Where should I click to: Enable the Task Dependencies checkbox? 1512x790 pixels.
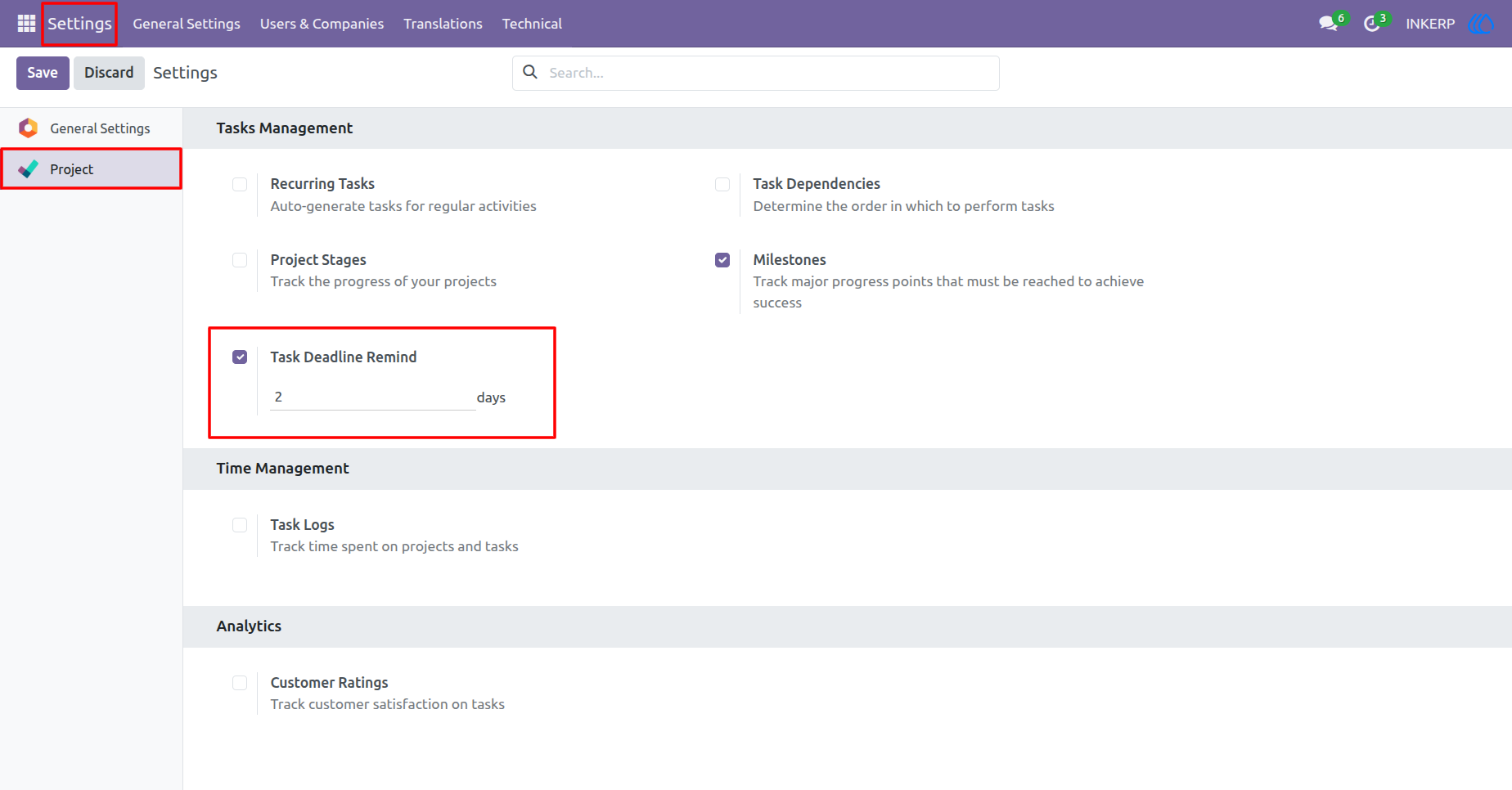click(x=722, y=184)
